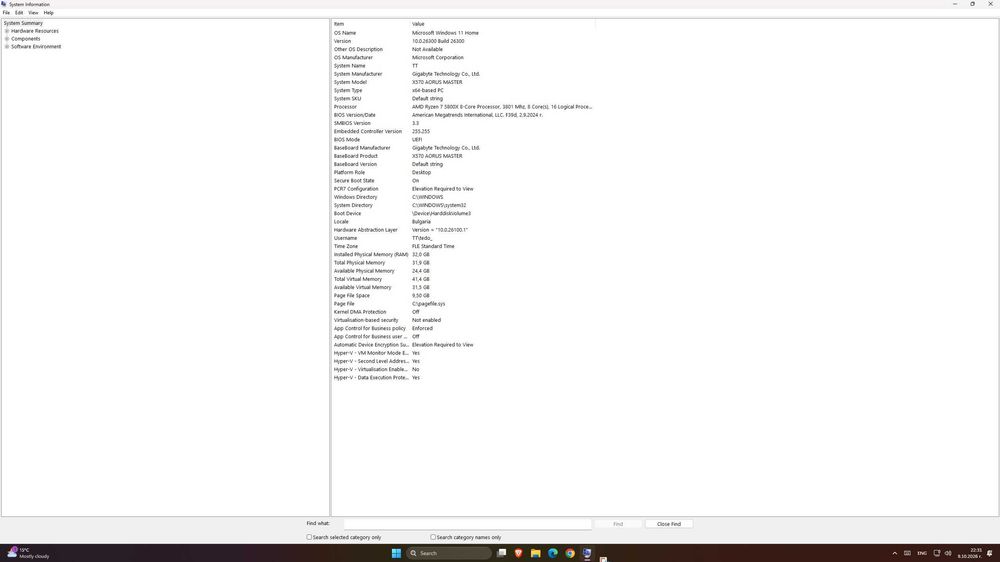Launch Microsoft Edge from taskbar

[x=553, y=553]
